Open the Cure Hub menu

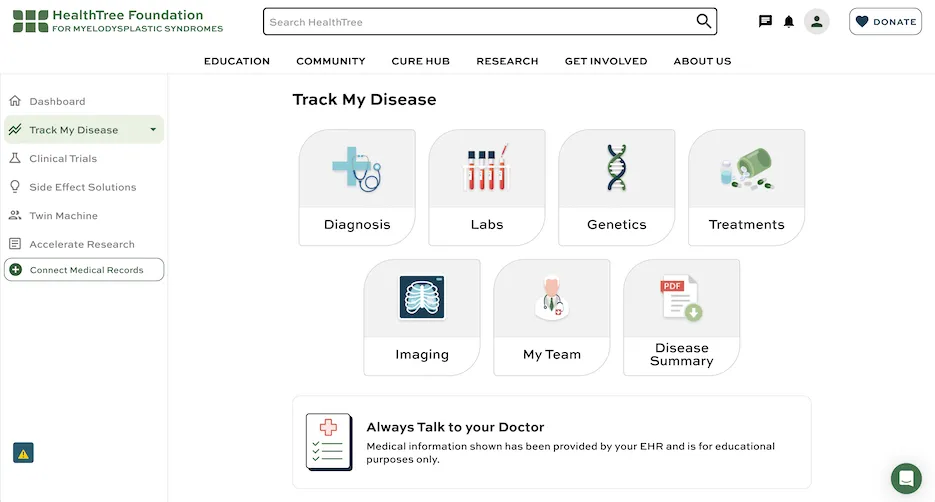pos(420,61)
